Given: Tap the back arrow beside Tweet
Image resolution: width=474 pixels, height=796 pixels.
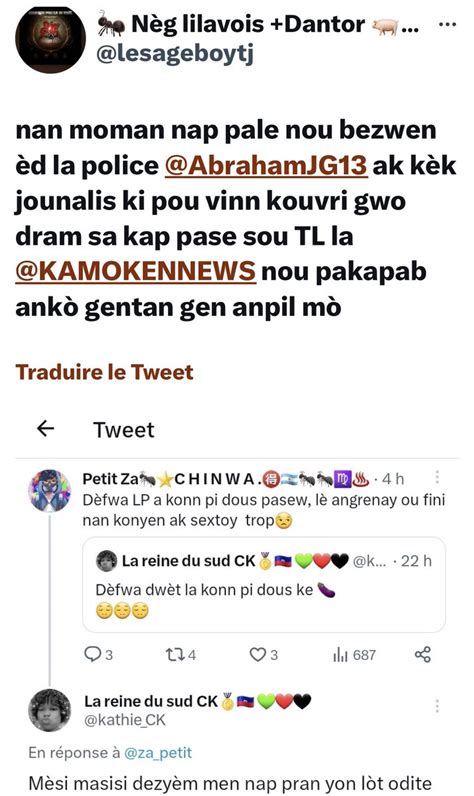Looking at the screenshot, I should click(46, 429).
